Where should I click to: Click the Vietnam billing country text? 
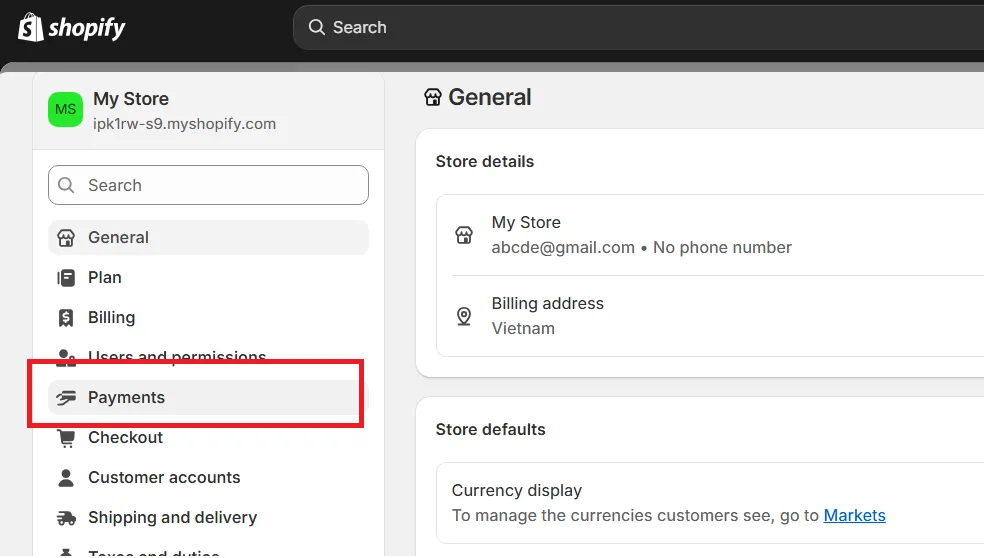523,328
